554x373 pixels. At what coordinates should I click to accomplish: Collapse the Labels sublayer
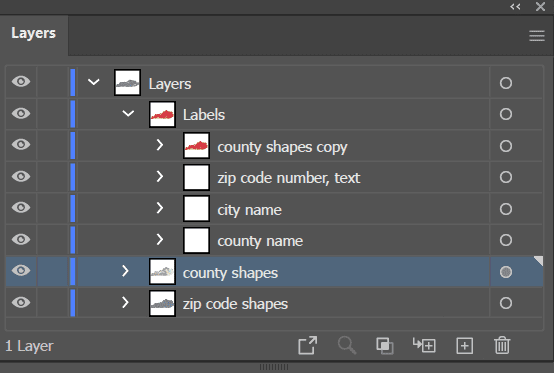(128, 114)
